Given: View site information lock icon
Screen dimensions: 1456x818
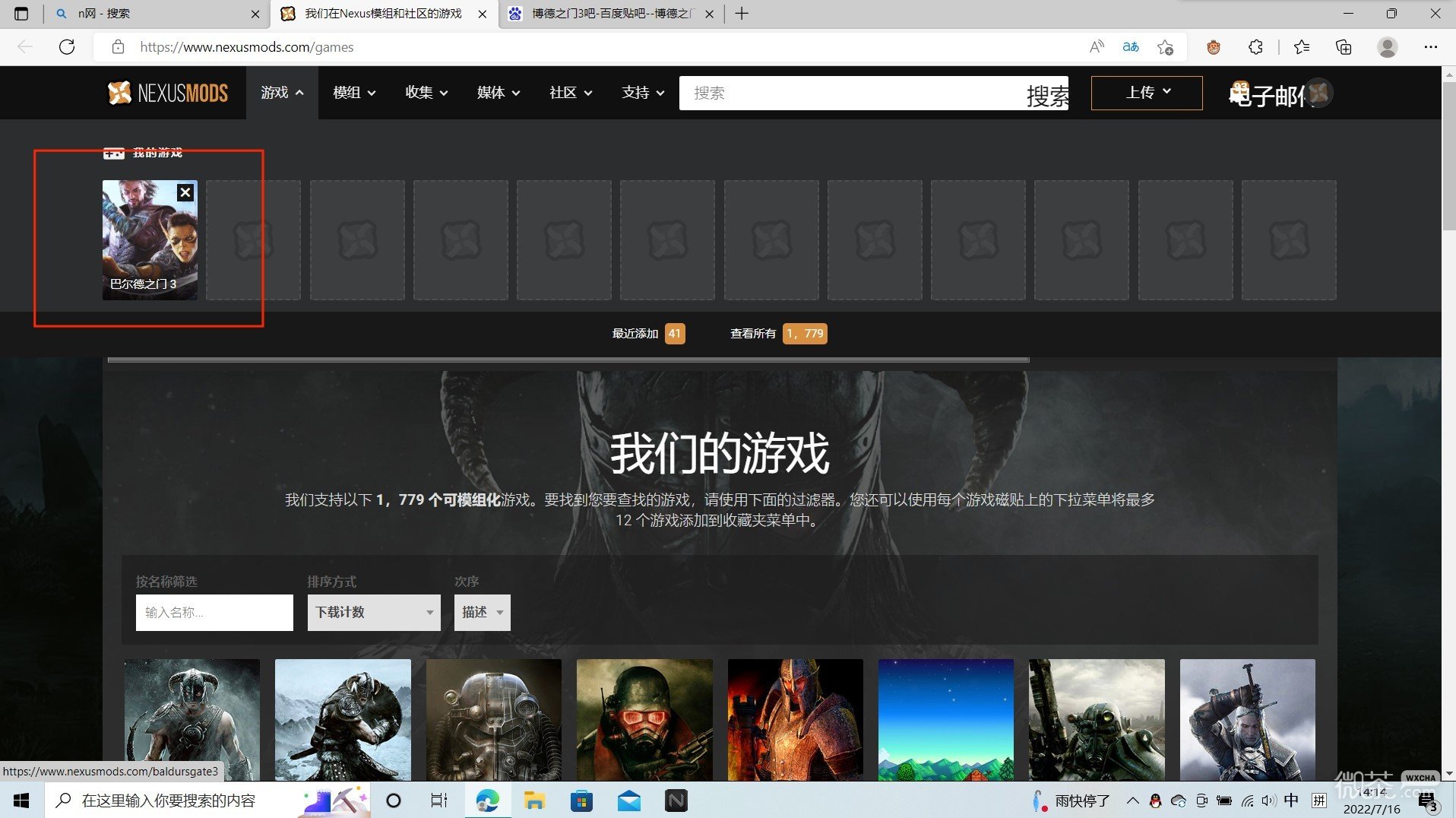Looking at the screenshot, I should tap(118, 47).
